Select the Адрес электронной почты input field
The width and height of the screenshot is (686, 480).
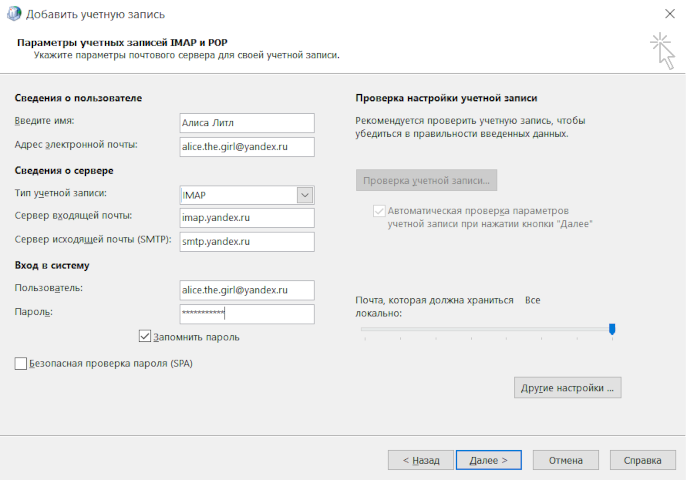tap(245, 147)
